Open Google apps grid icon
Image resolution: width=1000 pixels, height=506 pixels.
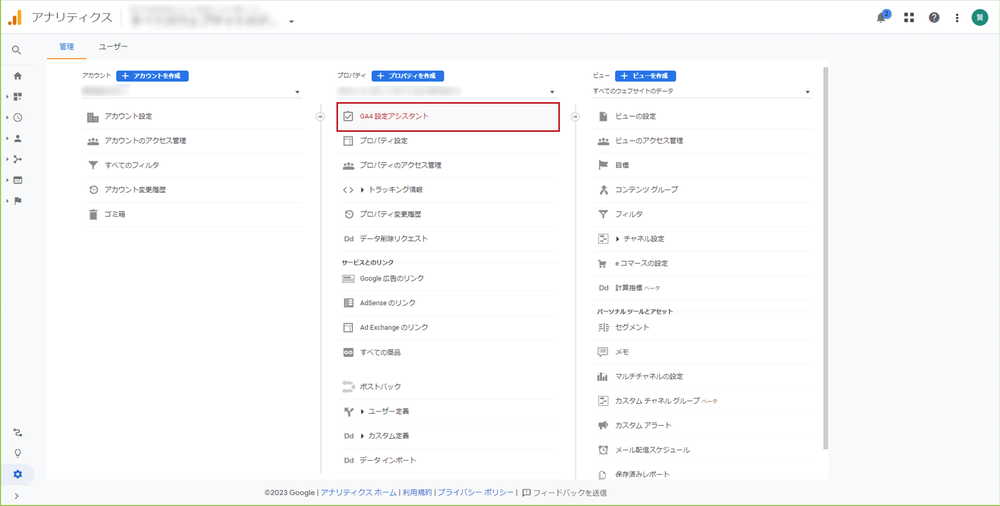coord(909,18)
